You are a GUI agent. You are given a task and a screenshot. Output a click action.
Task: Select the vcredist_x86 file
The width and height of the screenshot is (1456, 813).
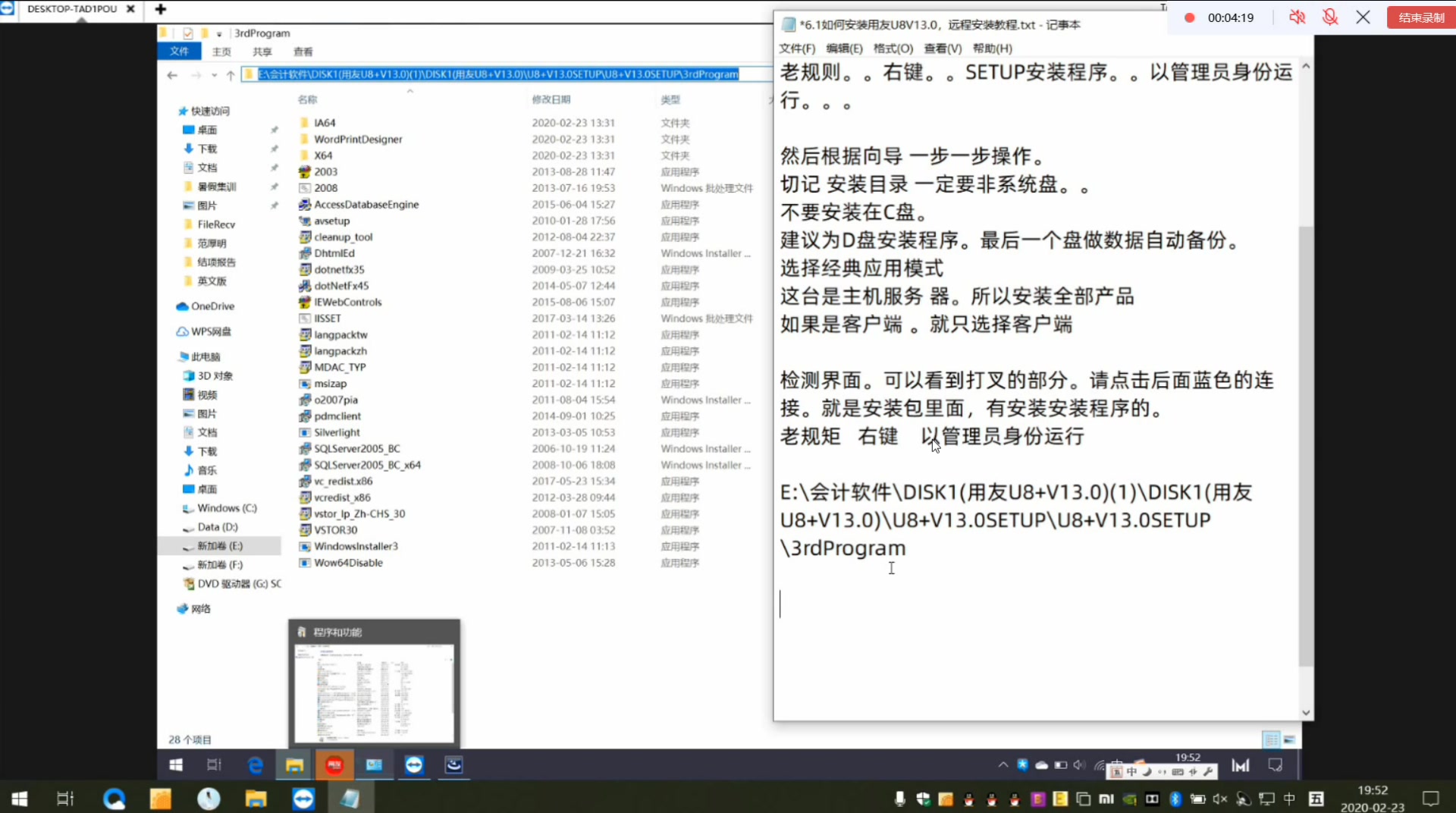(341, 498)
